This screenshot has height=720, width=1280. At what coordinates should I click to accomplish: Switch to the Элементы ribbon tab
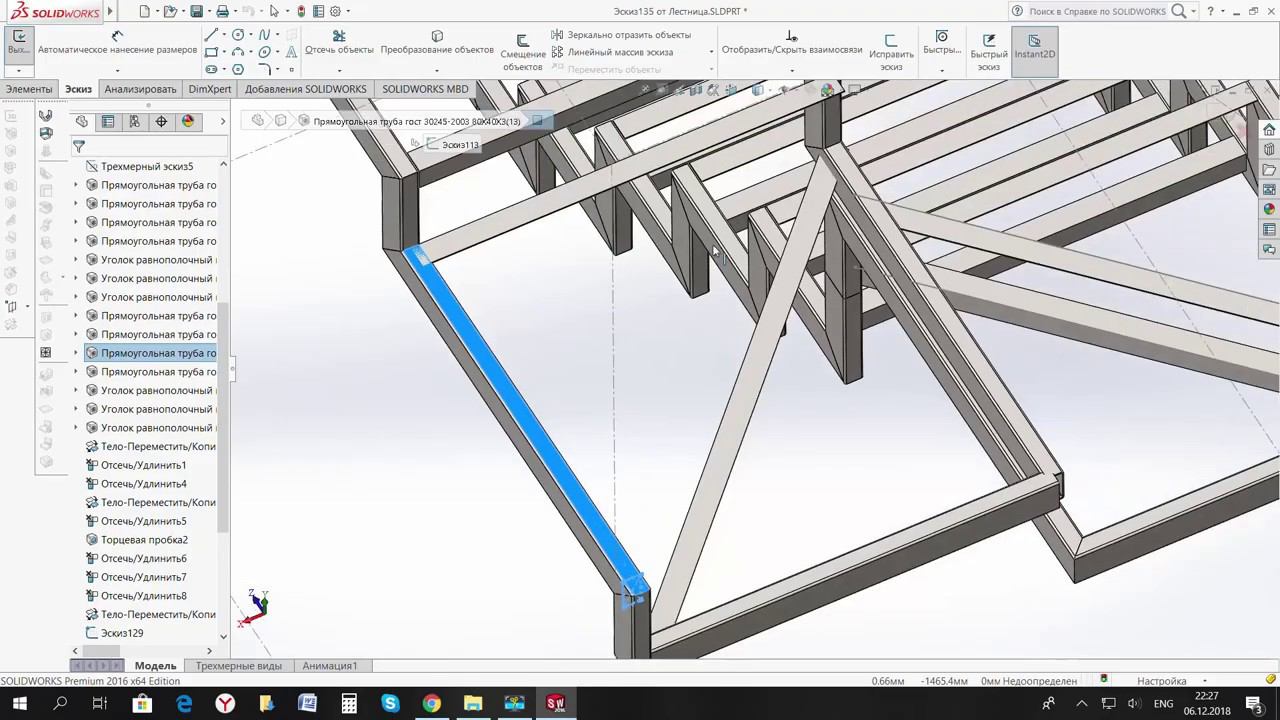(29, 89)
